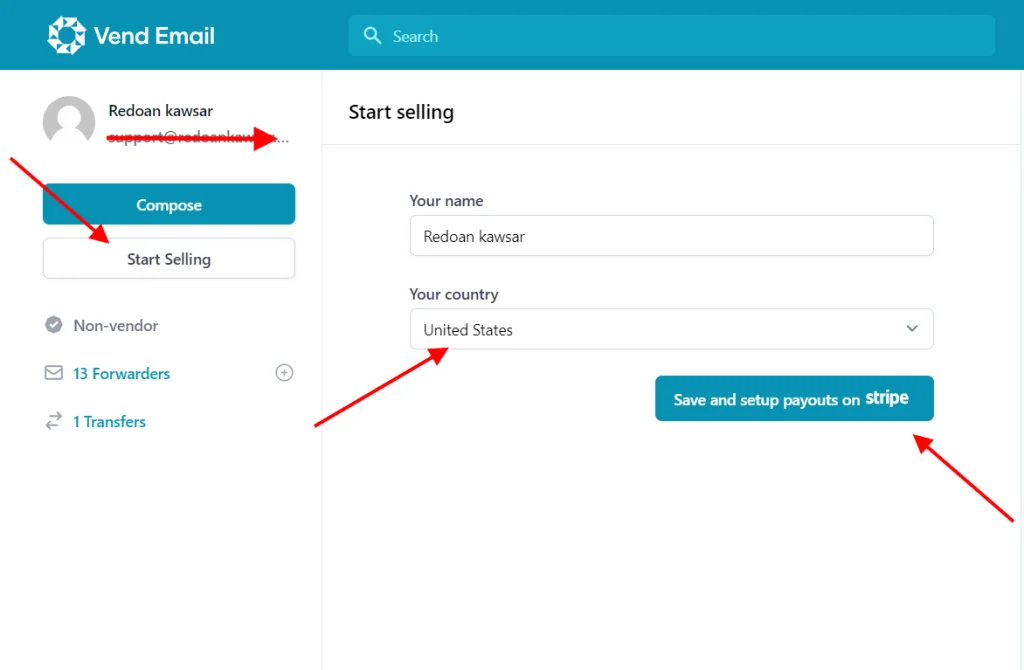1024x670 pixels.
Task: Expand country list using the chevron
Action: tap(912, 328)
